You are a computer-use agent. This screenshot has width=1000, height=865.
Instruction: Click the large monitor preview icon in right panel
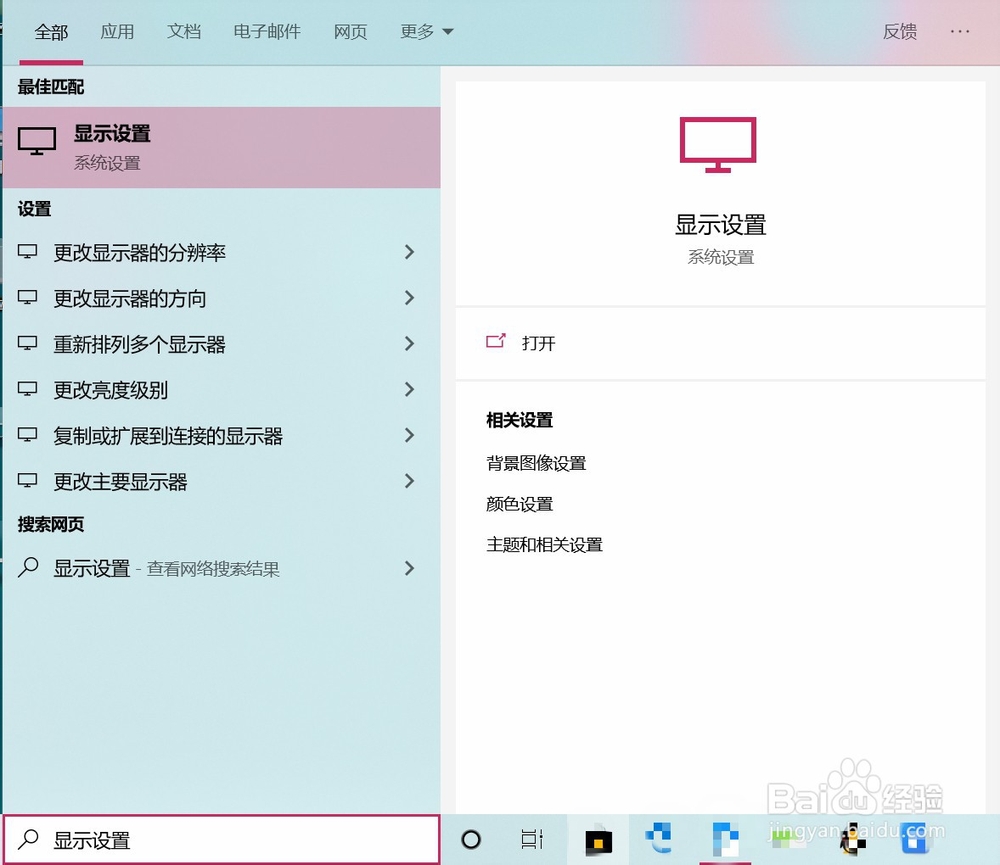[718, 143]
